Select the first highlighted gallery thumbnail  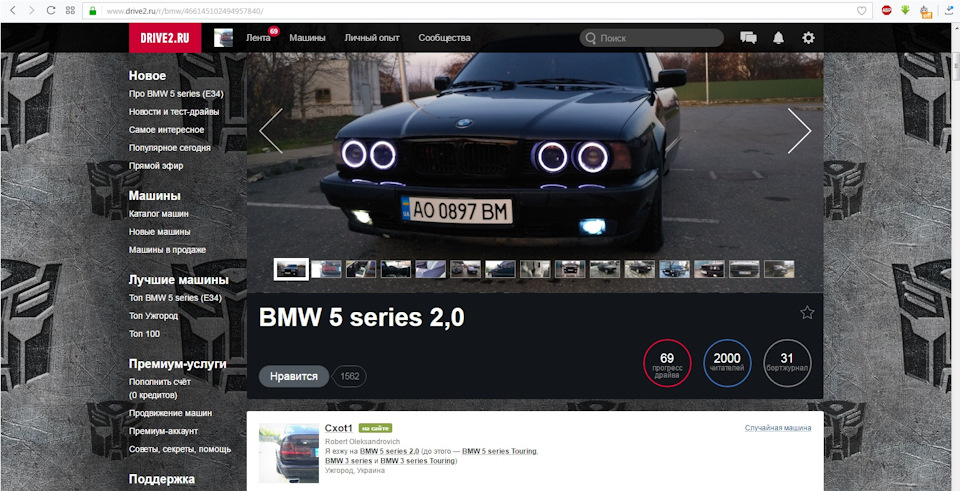click(x=291, y=269)
